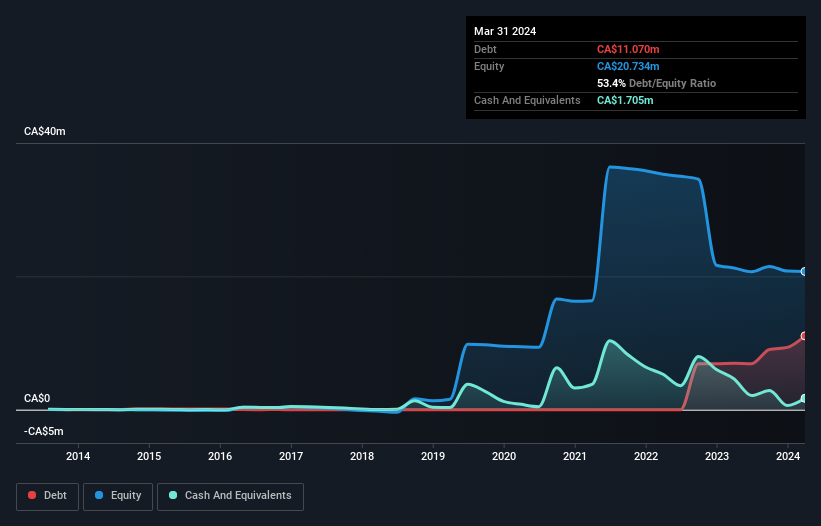
Task: Select the 2017 x-axis label
Action: [x=291, y=456]
